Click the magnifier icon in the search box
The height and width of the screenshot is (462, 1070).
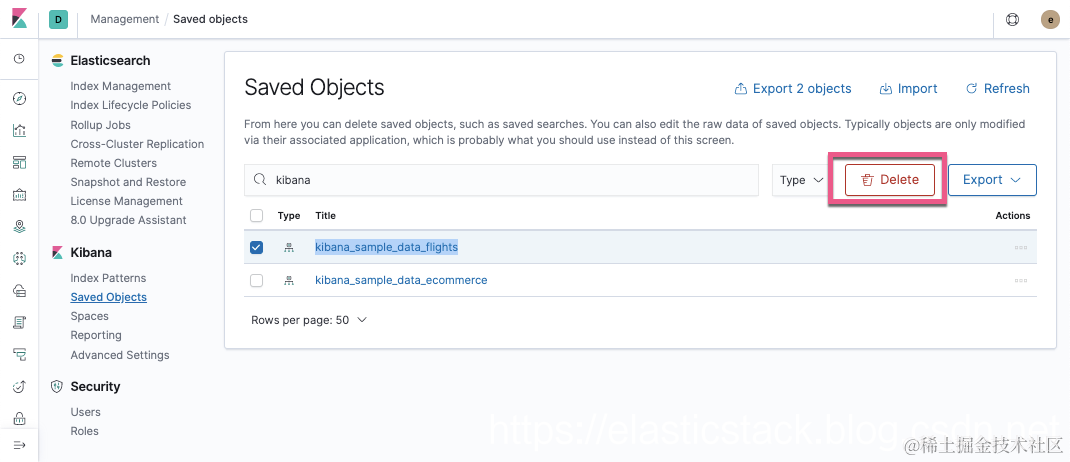[x=259, y=179]
